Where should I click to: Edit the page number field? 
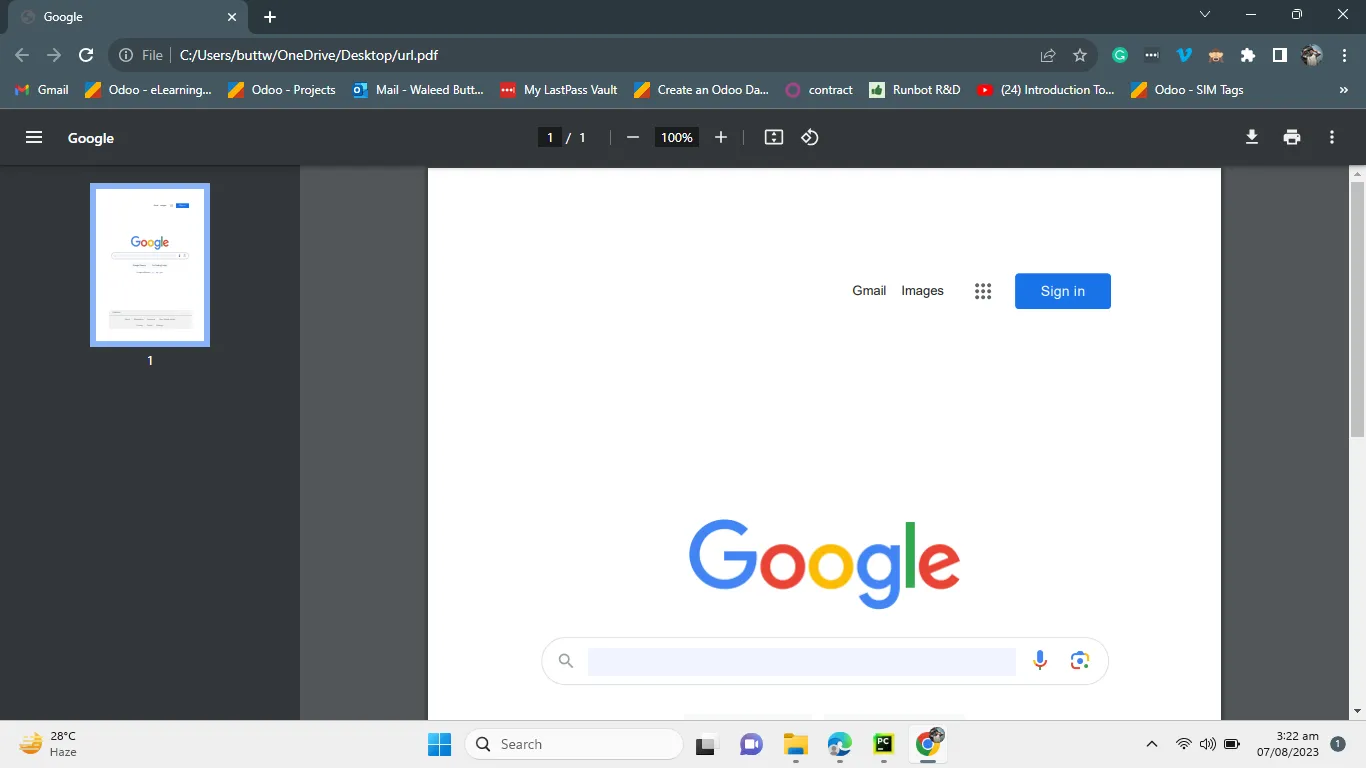click(549, 138)
